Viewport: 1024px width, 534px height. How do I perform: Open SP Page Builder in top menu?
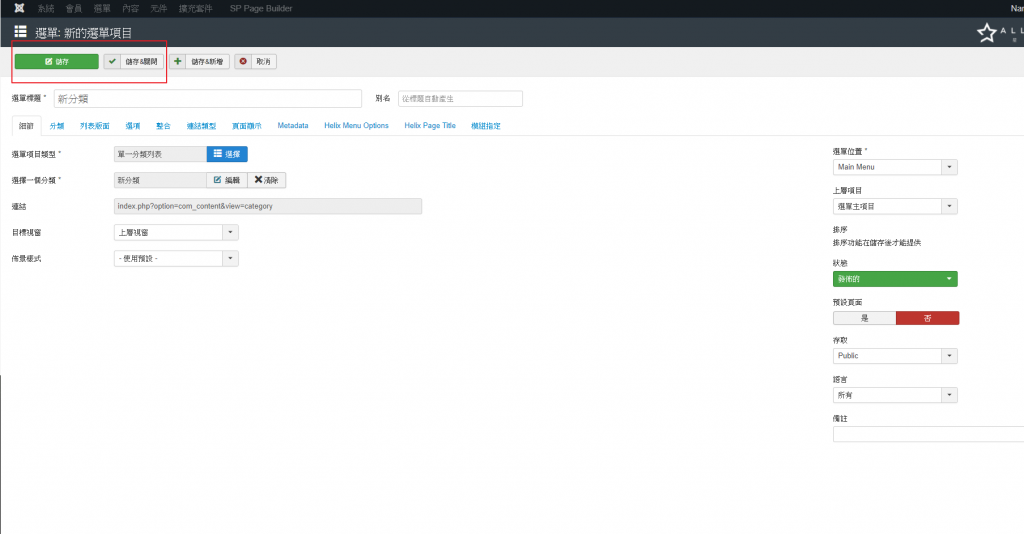click(260, 7)
